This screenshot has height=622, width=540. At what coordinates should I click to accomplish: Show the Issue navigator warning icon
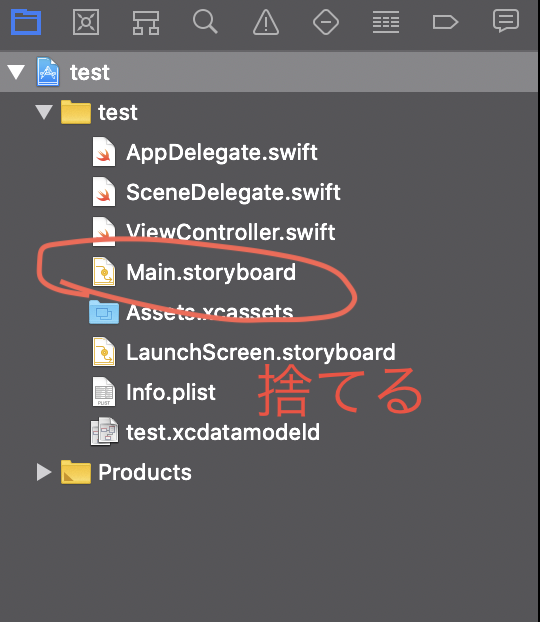pos(266,22)
